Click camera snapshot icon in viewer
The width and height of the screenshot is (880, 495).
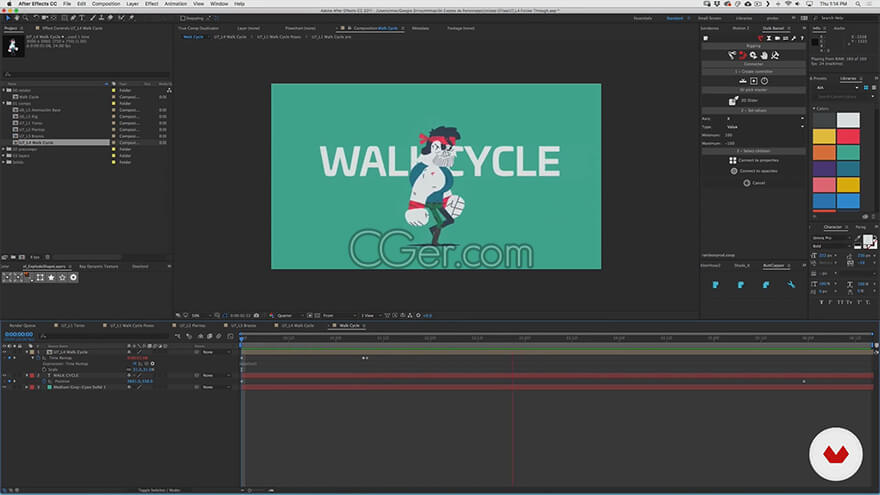(x=256, y=315)
